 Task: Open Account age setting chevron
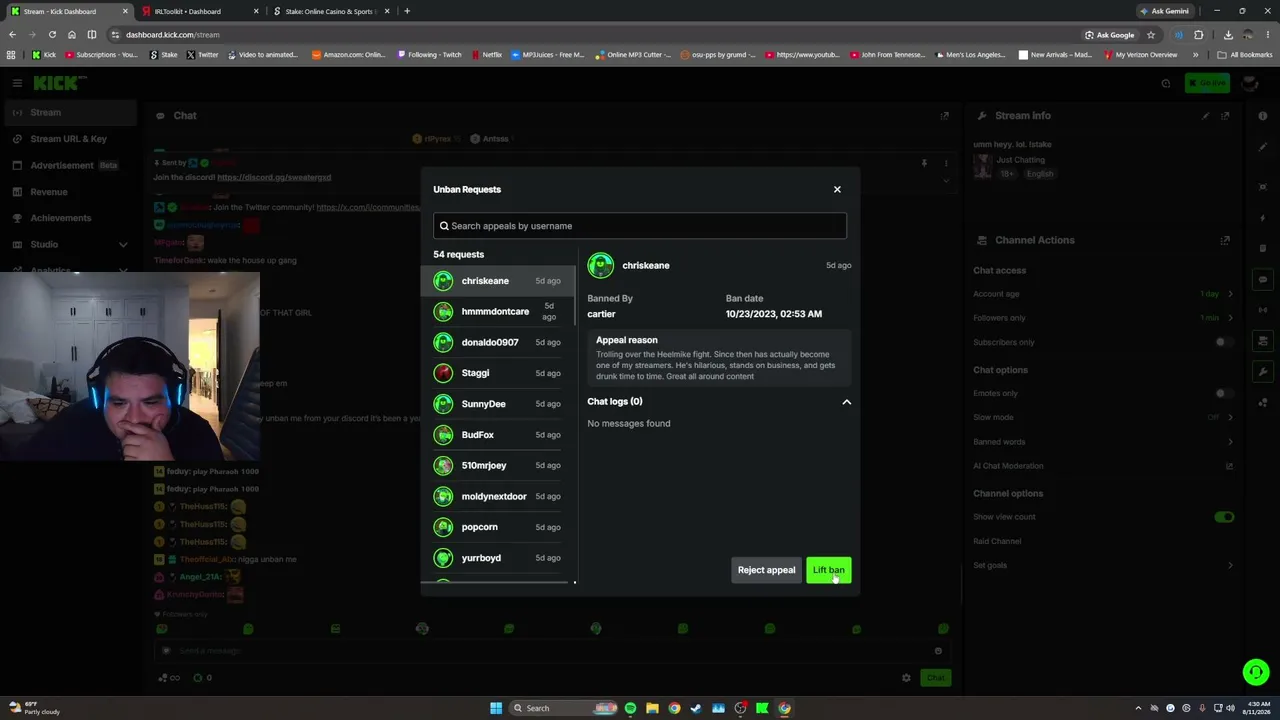(1230, 294)
